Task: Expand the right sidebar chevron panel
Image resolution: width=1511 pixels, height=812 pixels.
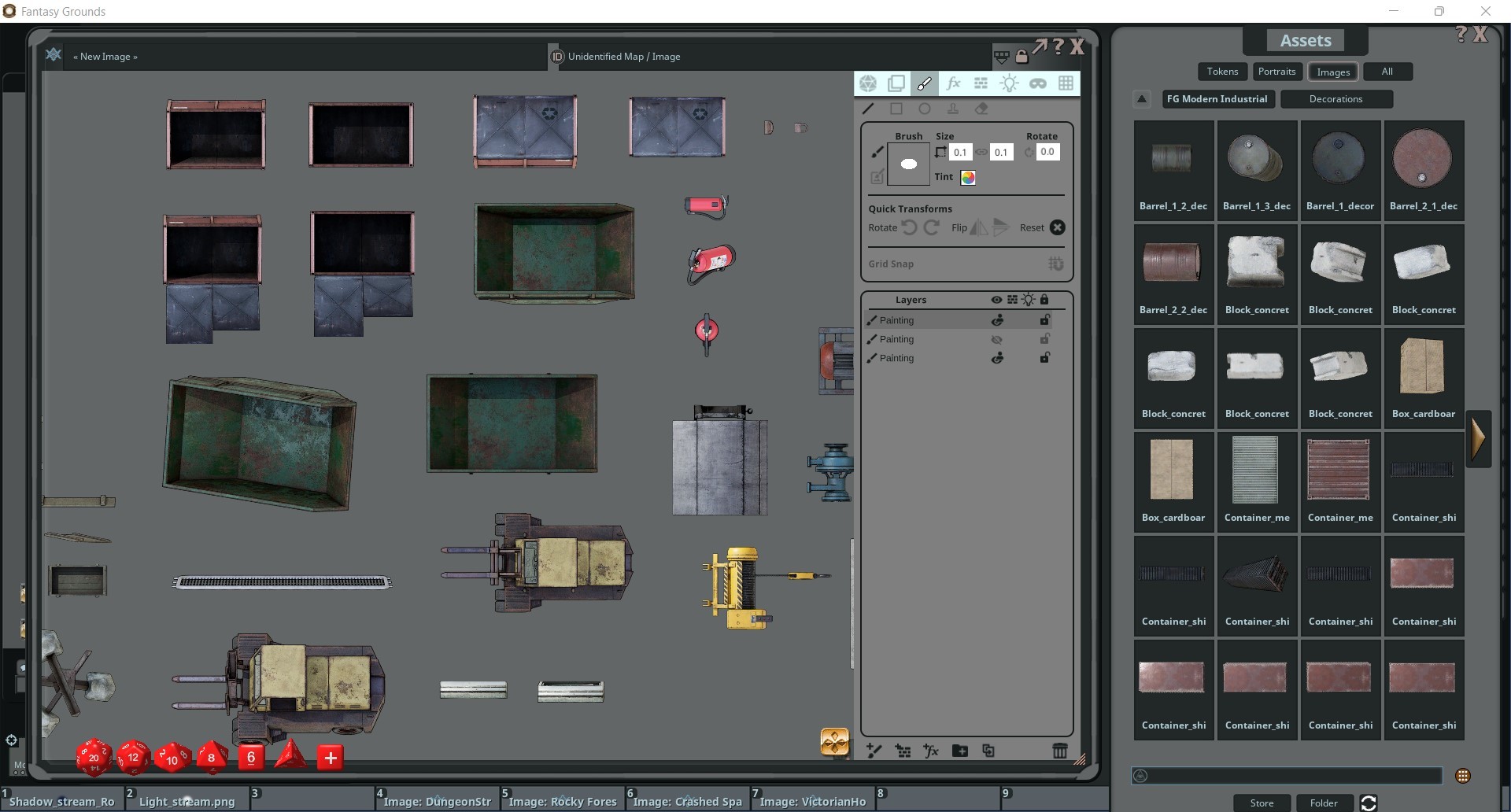Action: click(x=1478, y=438)
